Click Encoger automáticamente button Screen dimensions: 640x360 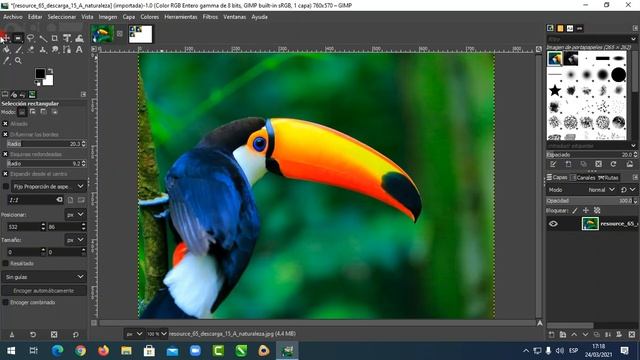[x=44, y=291]
